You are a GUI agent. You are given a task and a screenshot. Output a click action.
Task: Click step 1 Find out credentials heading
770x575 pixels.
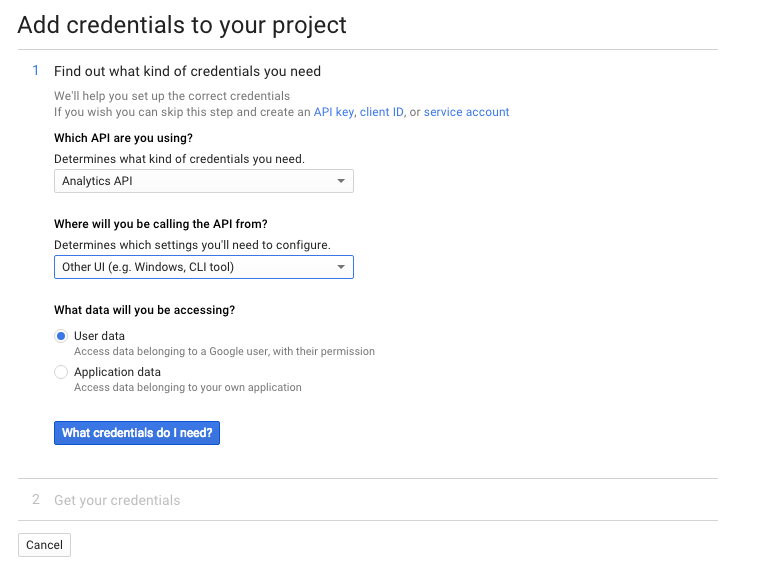187,72
